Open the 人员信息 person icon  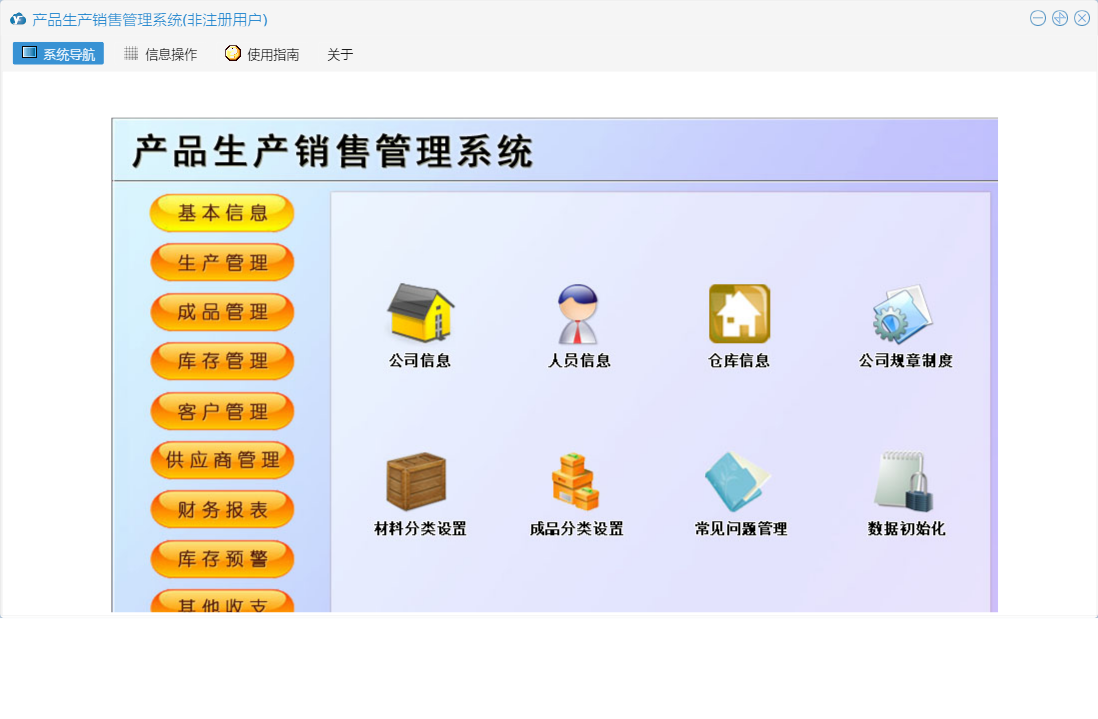point(578,314)
